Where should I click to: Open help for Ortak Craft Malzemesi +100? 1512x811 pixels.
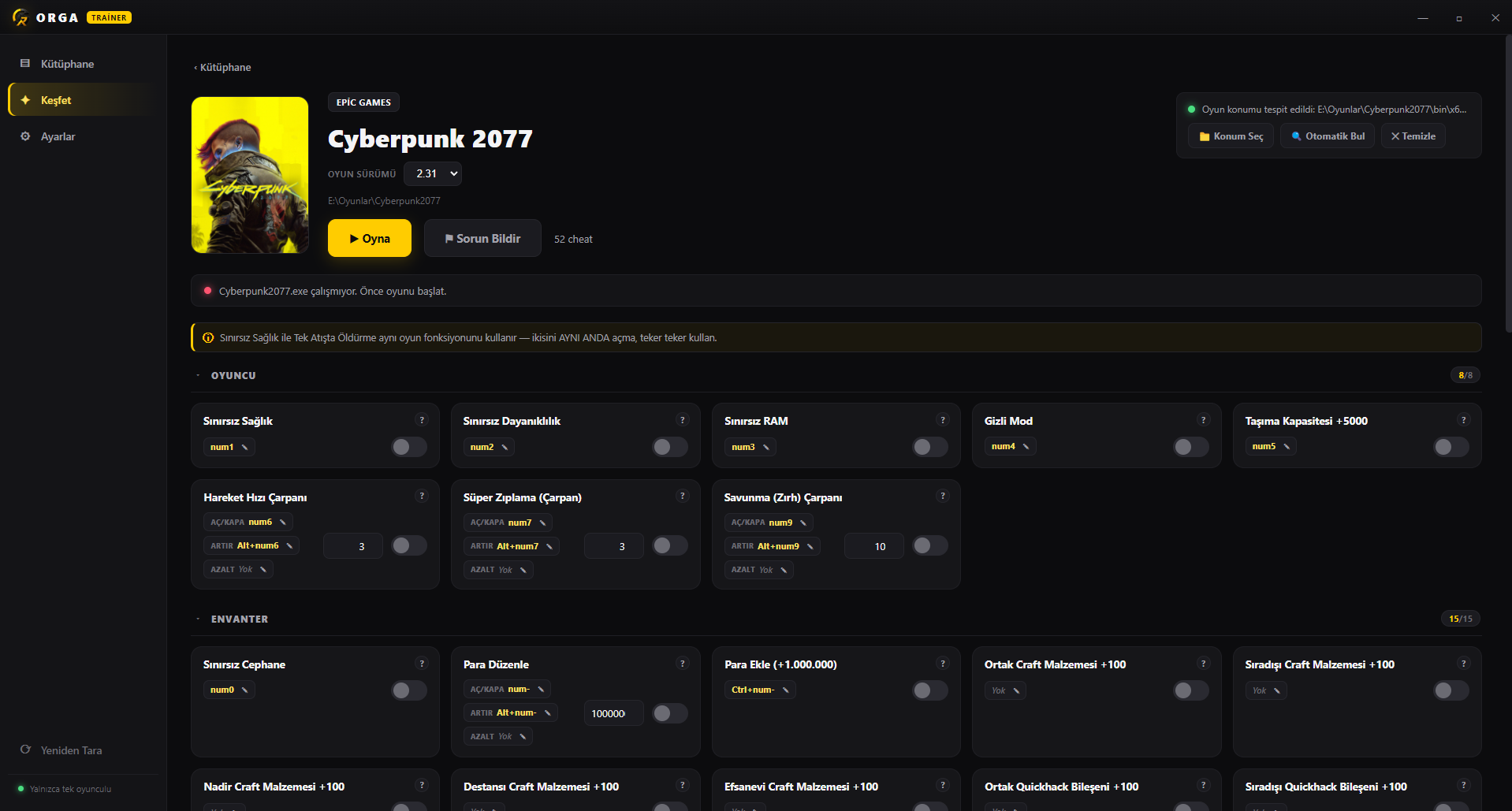[x=1203, y=664]
